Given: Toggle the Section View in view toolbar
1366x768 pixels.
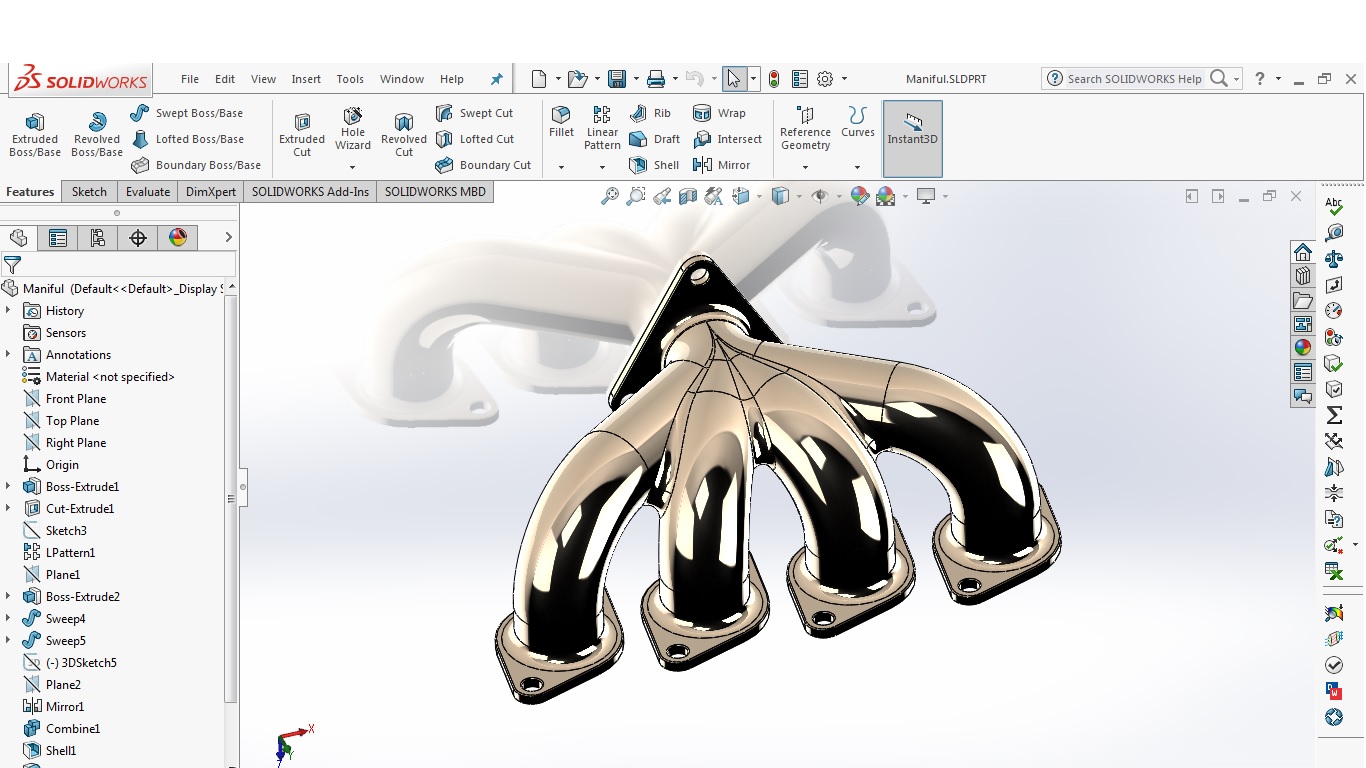Looking at the screenshot, I should tap(688, 196).
